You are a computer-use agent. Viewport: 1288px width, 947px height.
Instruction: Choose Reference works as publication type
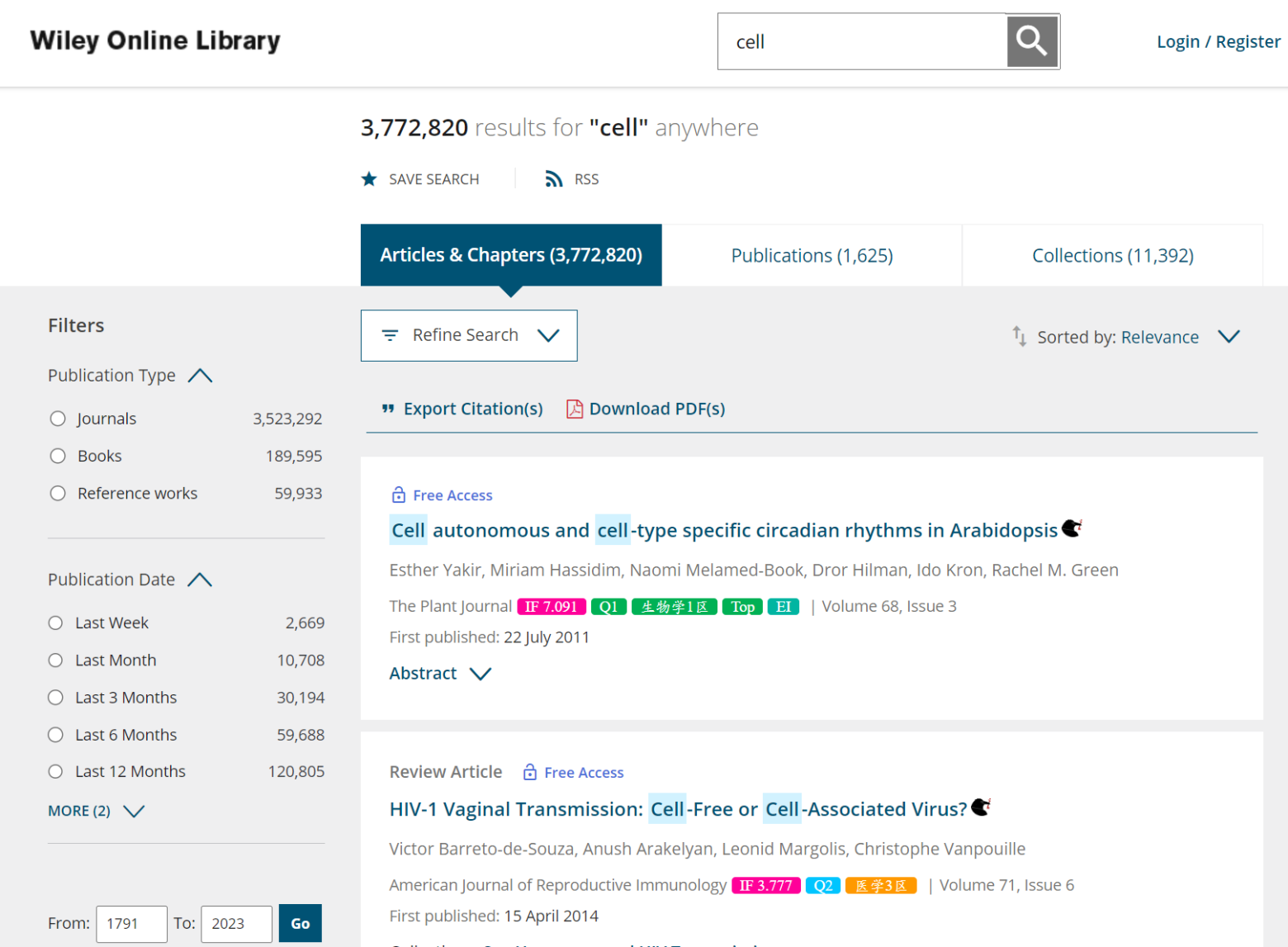(57, 493)
